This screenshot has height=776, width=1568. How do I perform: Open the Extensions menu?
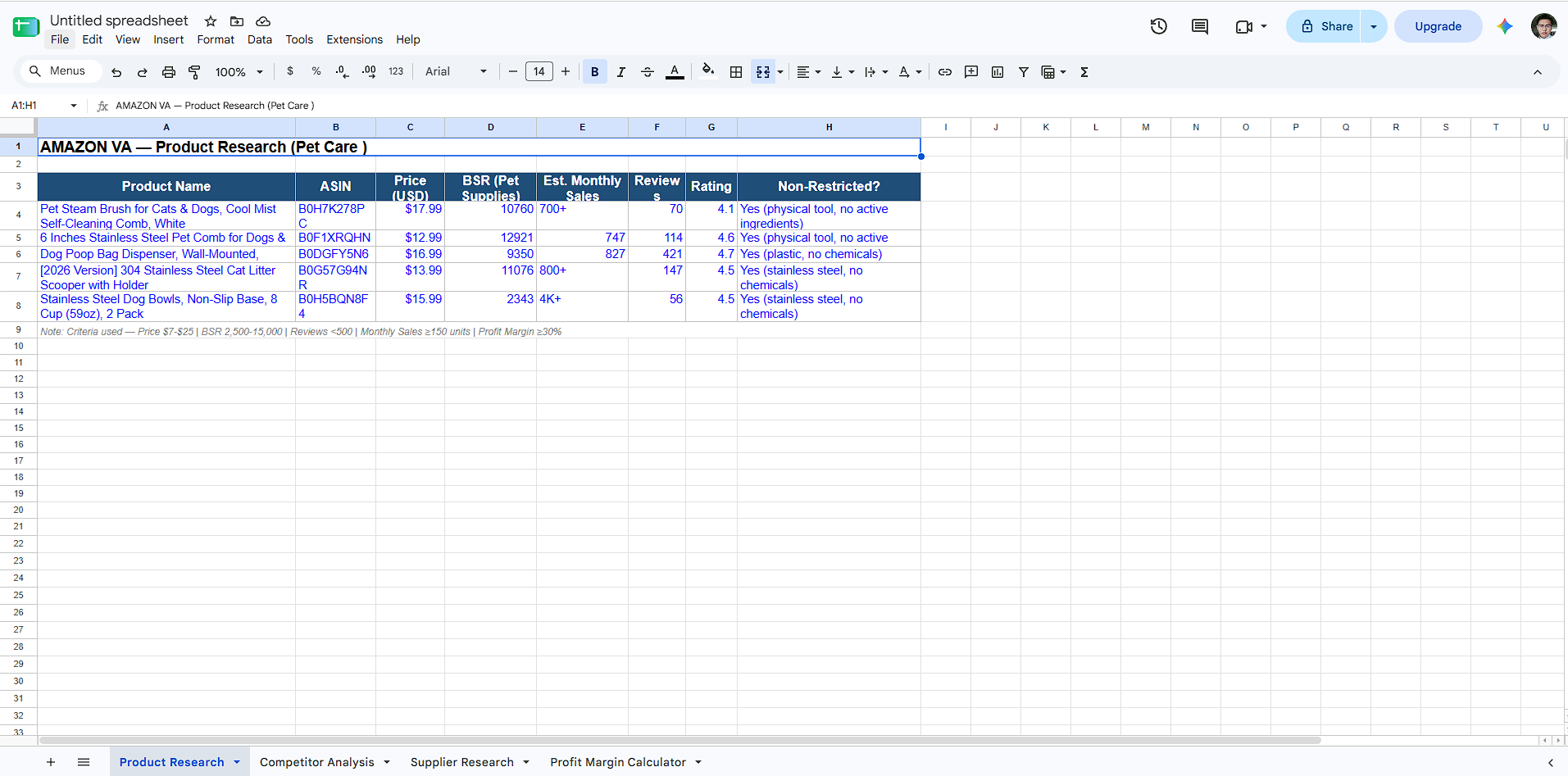click(354, 39)
